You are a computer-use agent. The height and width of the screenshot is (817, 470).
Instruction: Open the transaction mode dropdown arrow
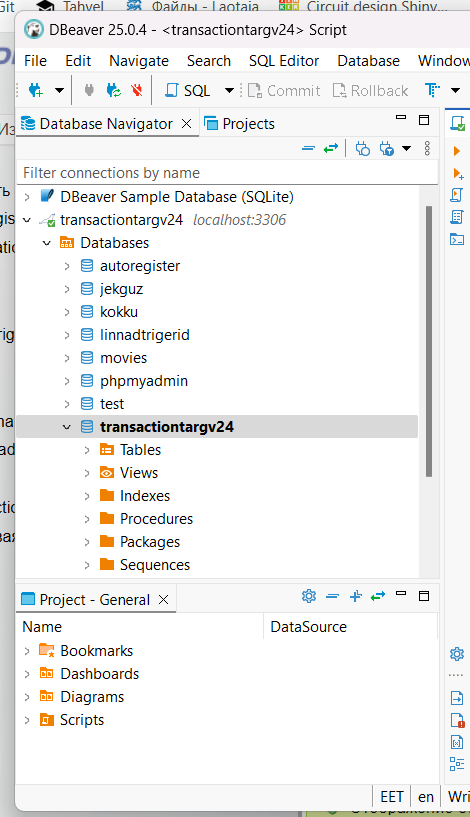tap(455, 91)
